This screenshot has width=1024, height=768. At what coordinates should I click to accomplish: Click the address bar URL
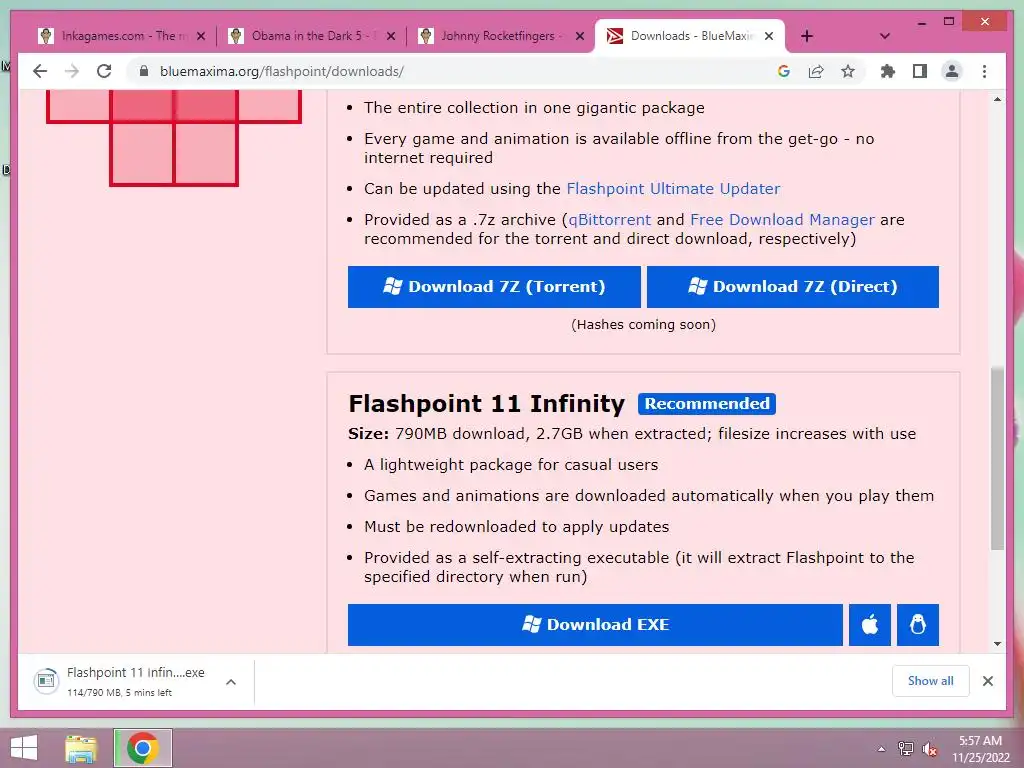281,71
